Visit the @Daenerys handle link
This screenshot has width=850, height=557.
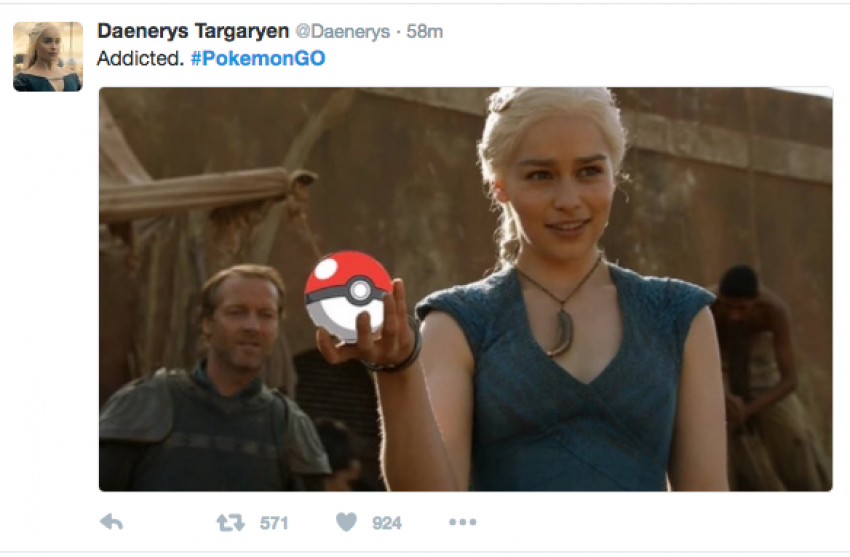point(343,32)
